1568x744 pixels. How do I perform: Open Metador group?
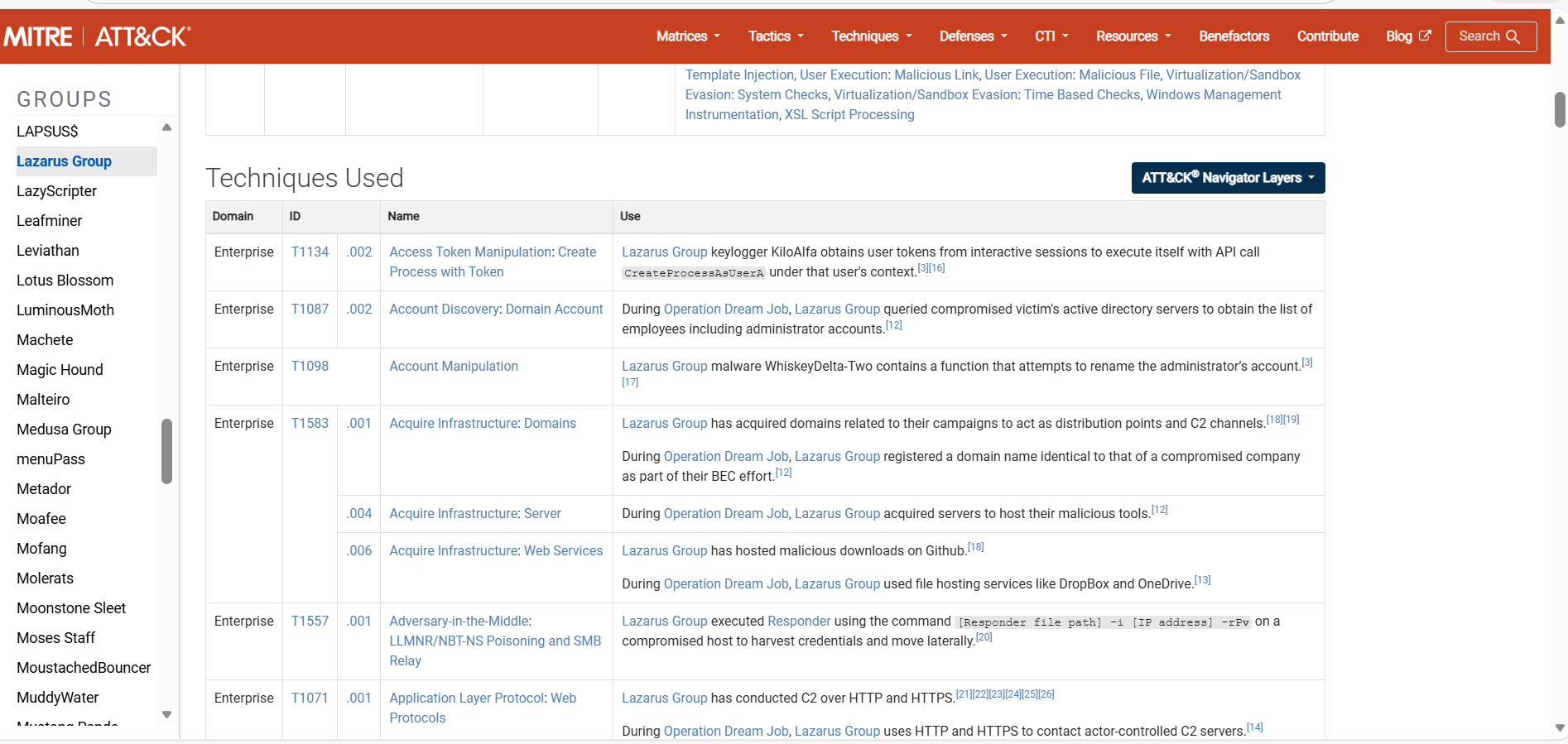[x=44, y=489]
